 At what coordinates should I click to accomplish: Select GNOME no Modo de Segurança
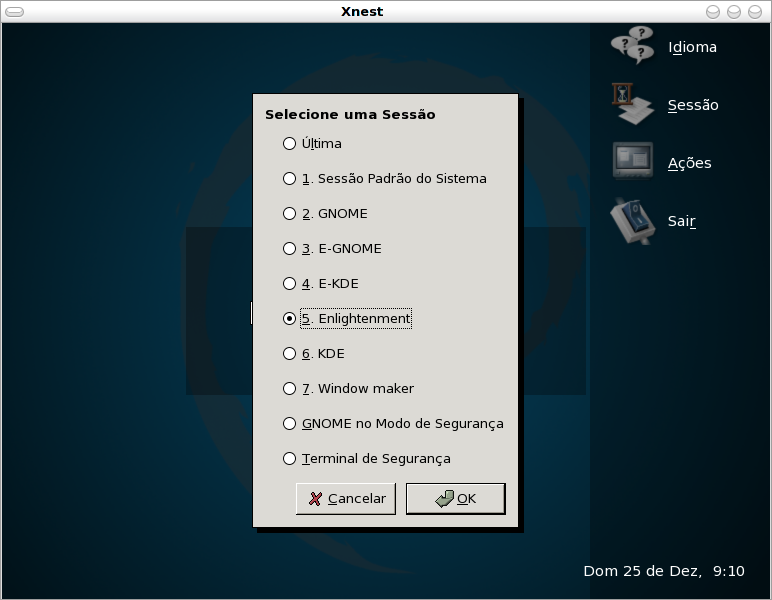point(393,423)
